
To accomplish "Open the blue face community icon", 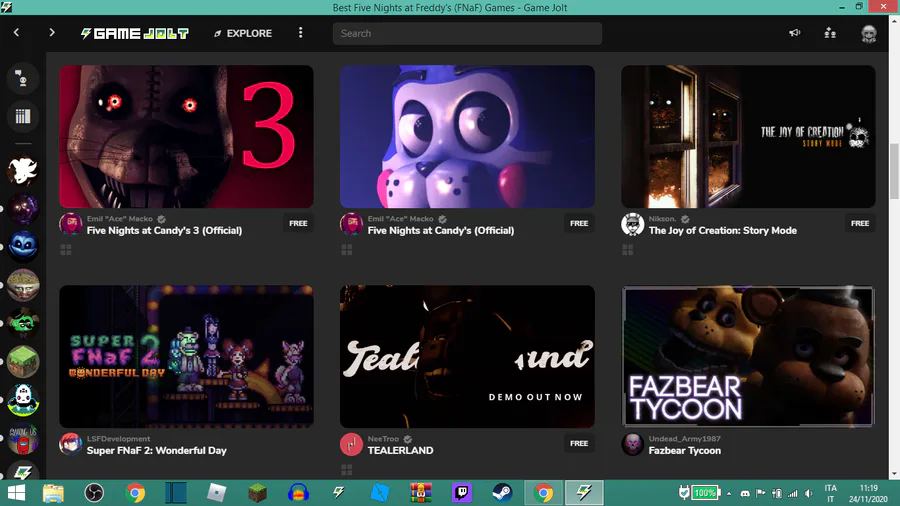I will point(23,247).
